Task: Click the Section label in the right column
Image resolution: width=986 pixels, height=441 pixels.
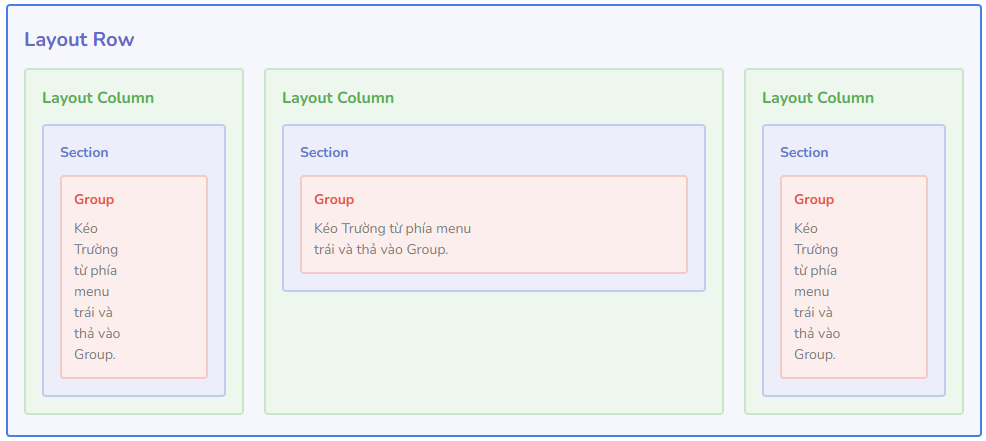Action: pyautogui.click(x=804, y=152)
